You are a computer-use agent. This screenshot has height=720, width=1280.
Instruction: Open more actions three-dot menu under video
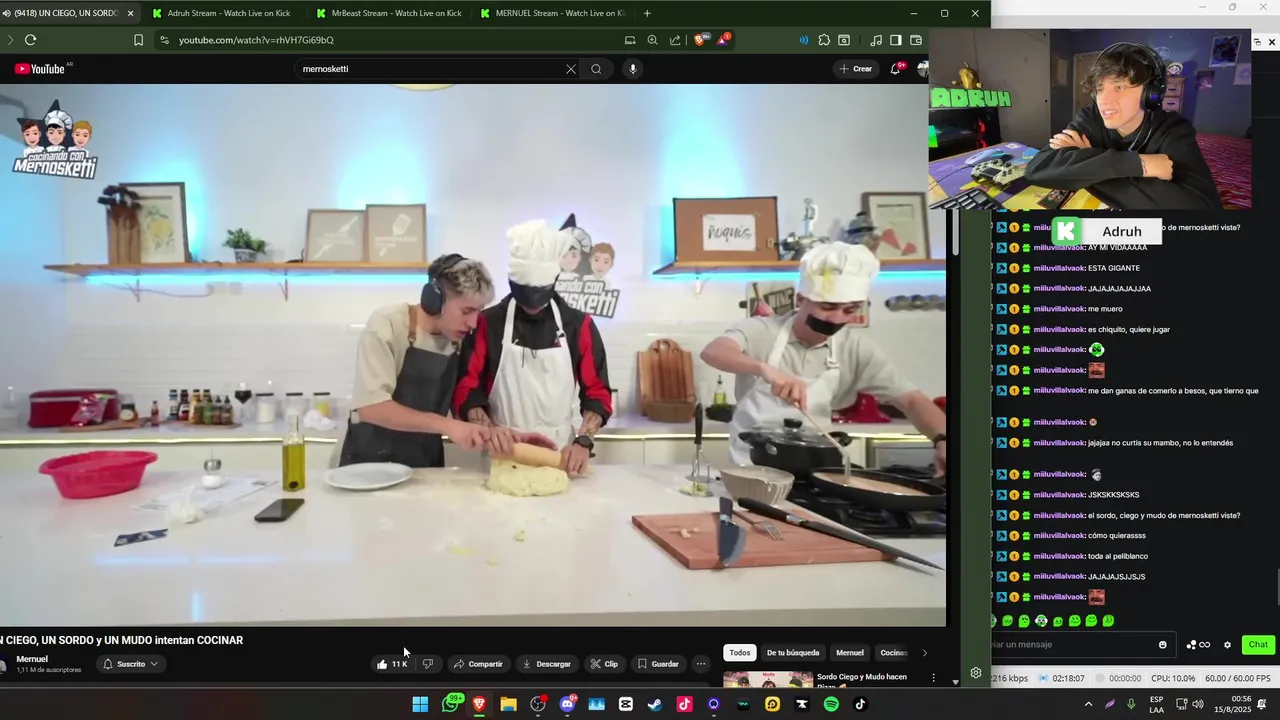[x=701, y=664]
